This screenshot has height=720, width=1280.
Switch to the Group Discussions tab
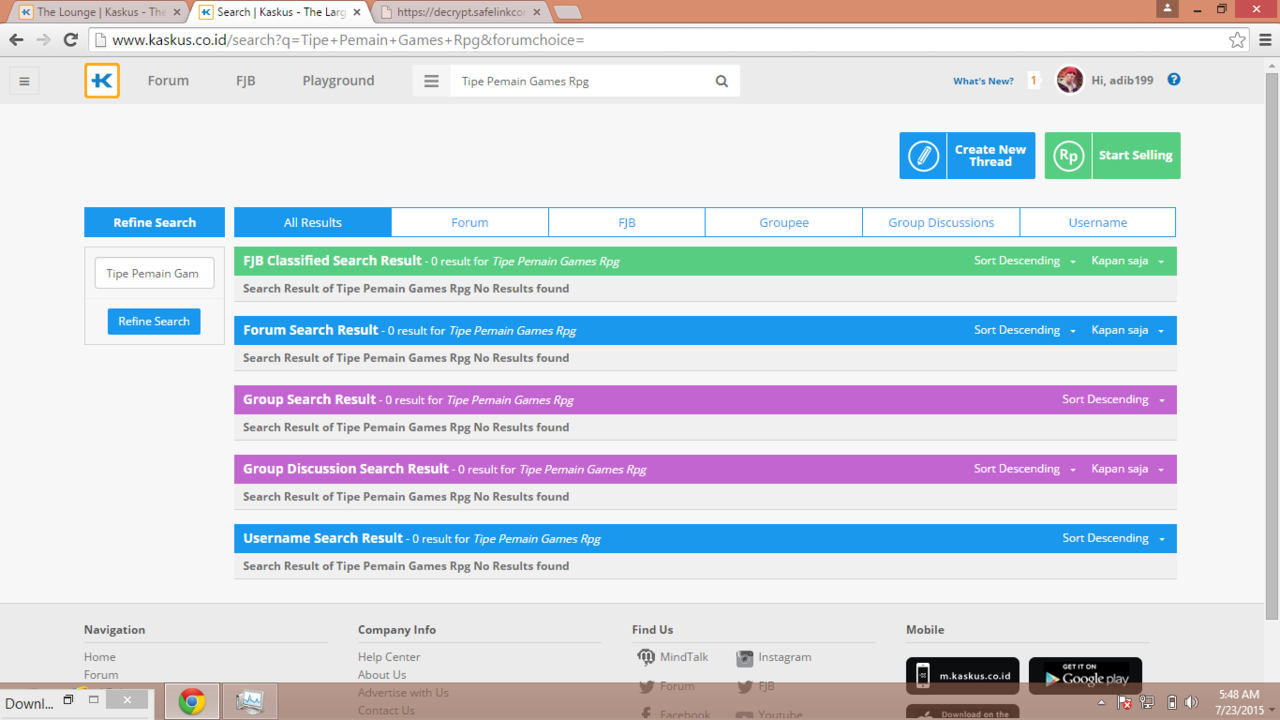pyautogui.click(x=941, y=222)
